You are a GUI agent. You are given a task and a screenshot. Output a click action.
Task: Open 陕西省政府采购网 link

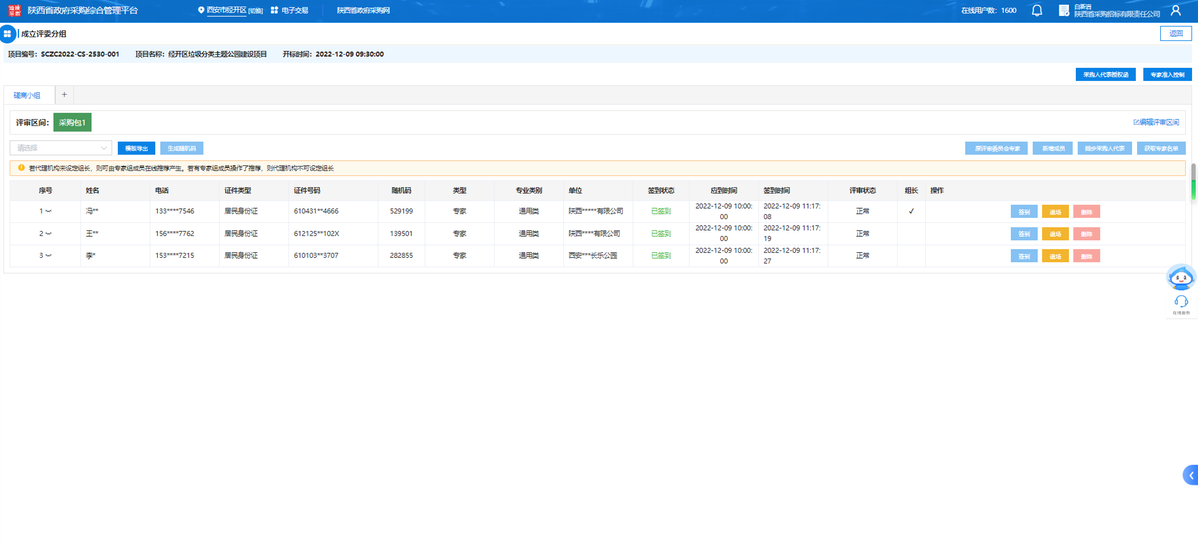click(x=363, y=11)
